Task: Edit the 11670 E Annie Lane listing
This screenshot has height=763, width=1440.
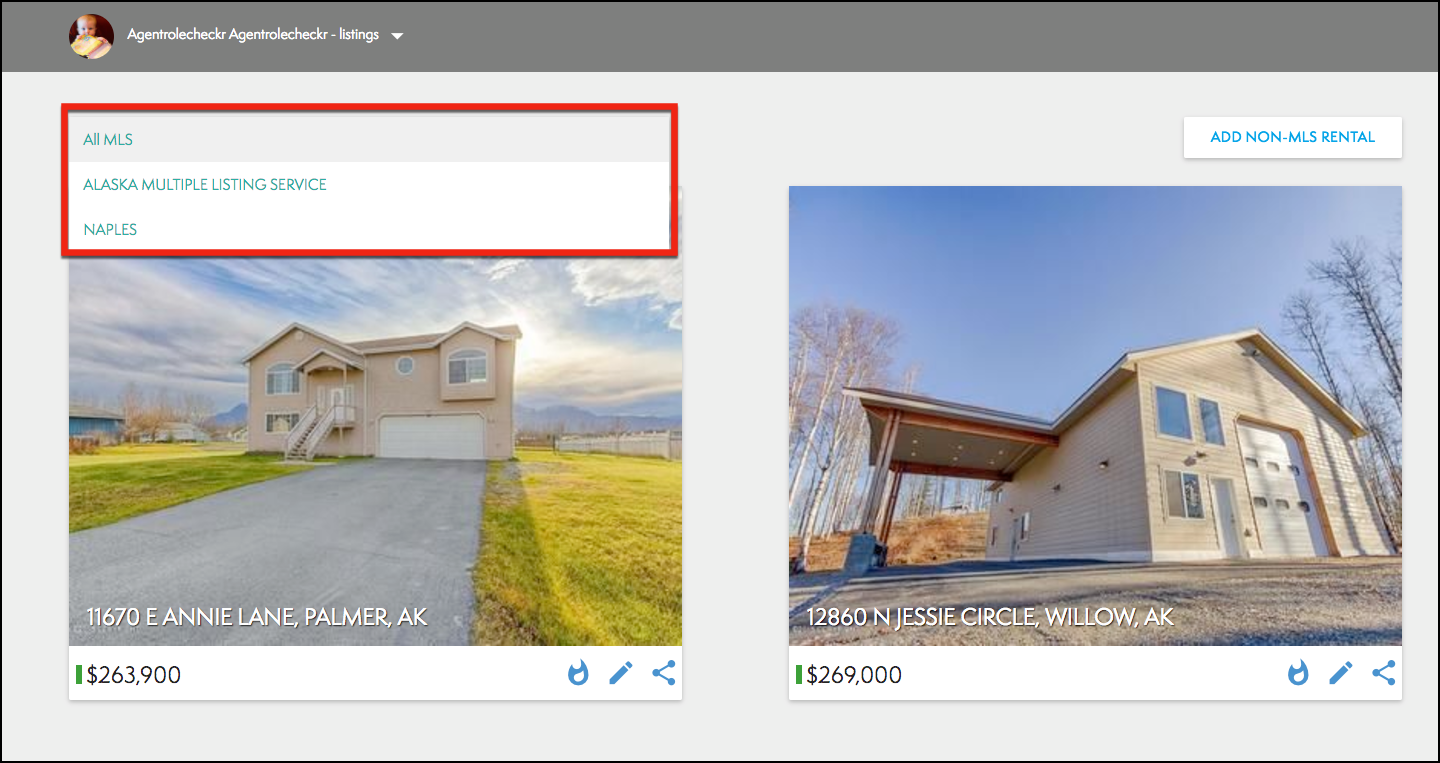Action: [x=621, y=673]
